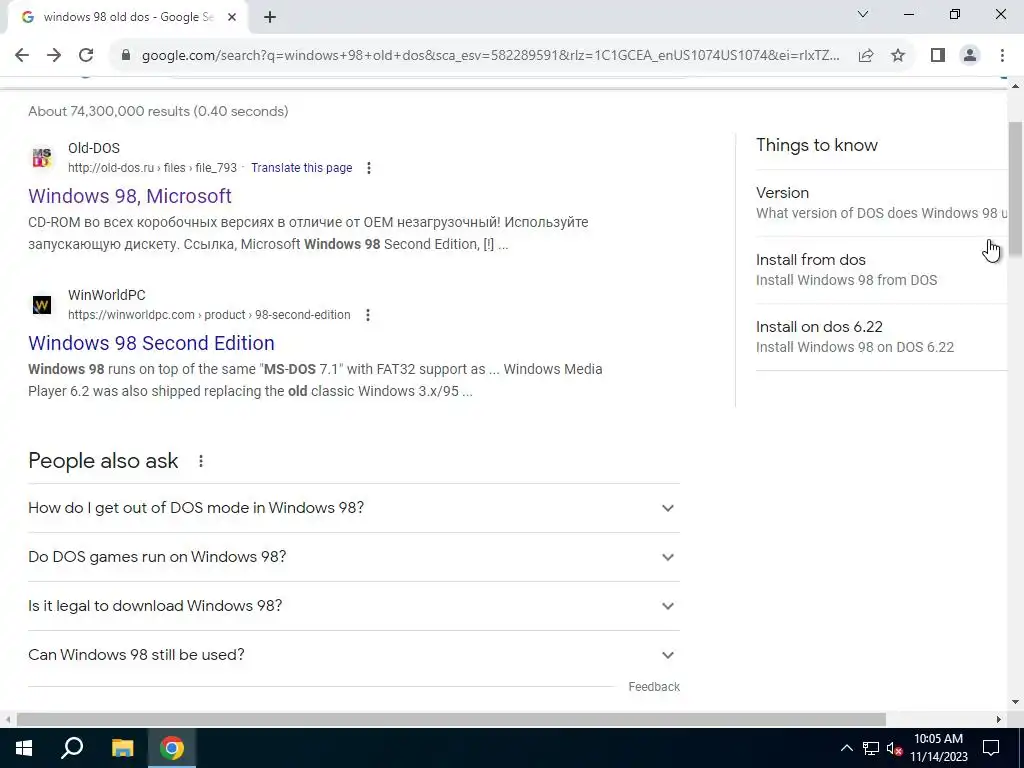Screen dimensions: 1024x768
Task: Open the Chrome profile avatar
Action: coord(970,55)
